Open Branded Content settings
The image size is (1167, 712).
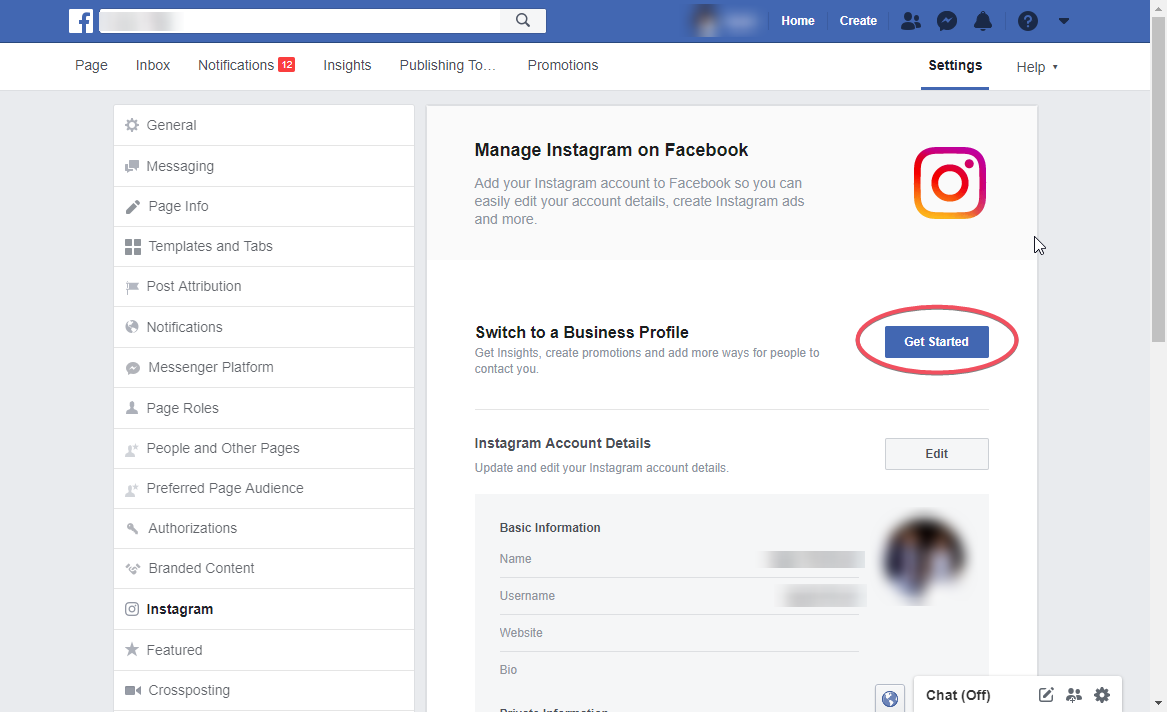264,568
